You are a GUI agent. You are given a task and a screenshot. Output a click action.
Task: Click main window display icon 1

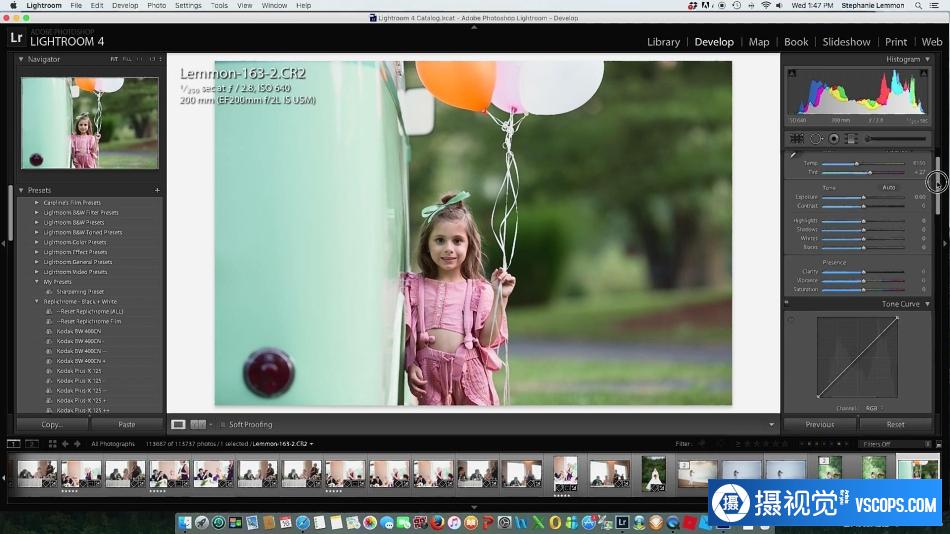[13, 444]
